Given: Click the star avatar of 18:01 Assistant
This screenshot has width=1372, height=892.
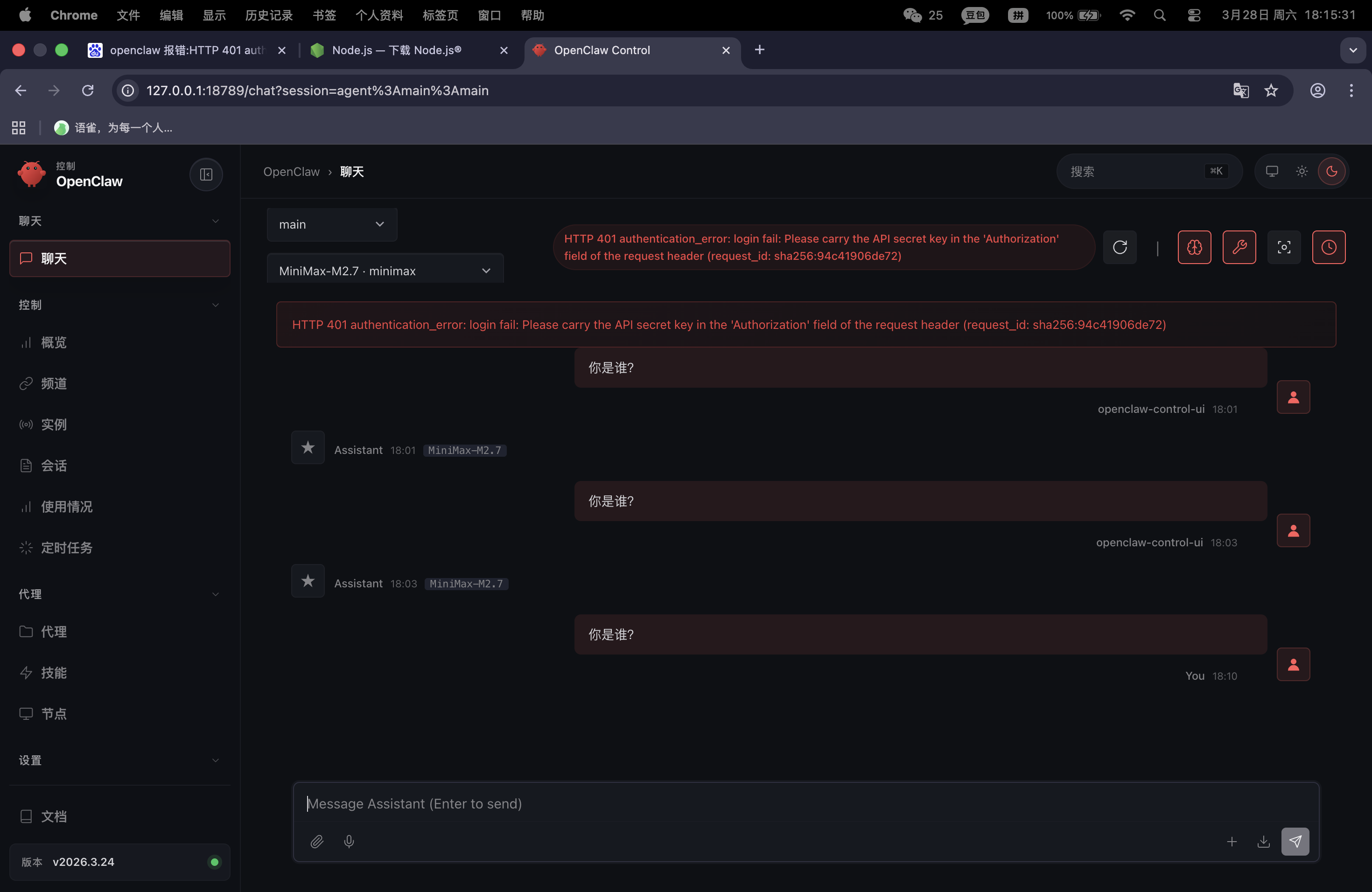Looking at the screenshot, I should [x=308, y=447].
